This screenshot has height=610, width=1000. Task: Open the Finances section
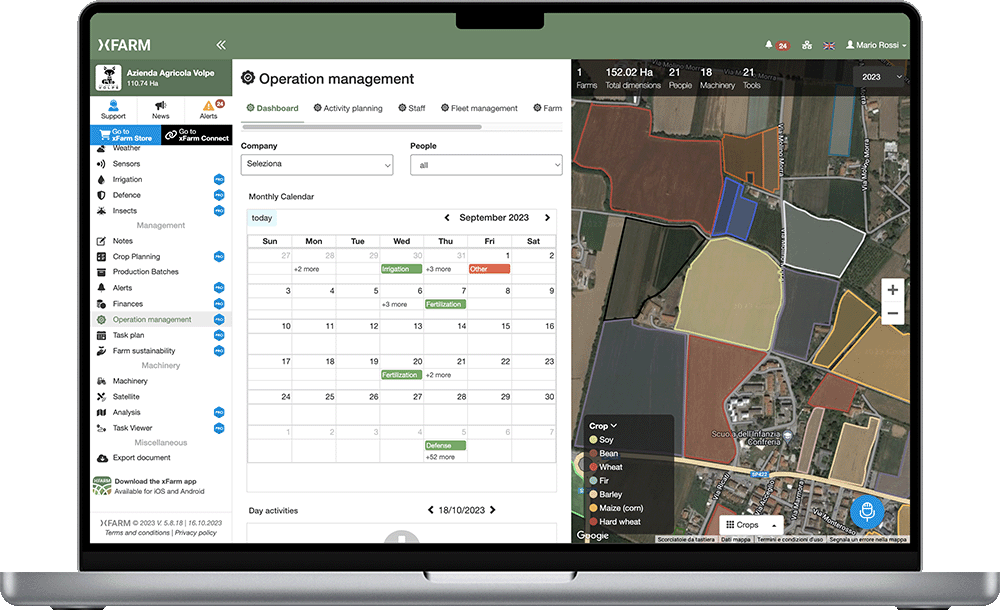click(126, 303)
